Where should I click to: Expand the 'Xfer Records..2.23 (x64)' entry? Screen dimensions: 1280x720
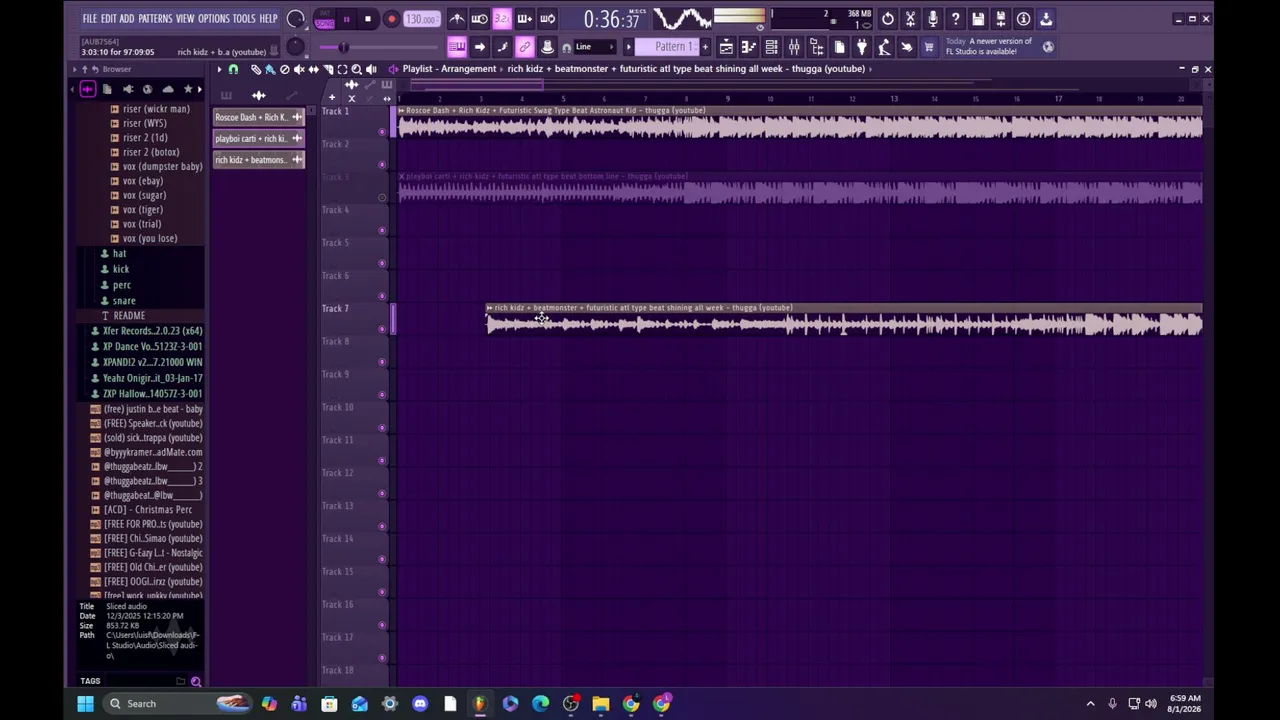tap(152, 331)
